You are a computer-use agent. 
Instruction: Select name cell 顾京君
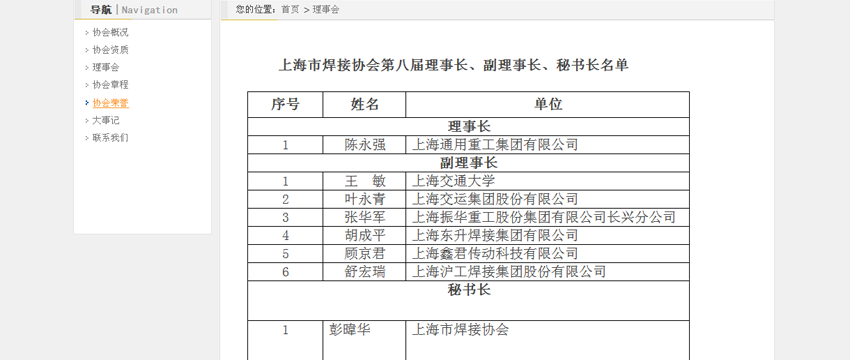click(364, 253)
